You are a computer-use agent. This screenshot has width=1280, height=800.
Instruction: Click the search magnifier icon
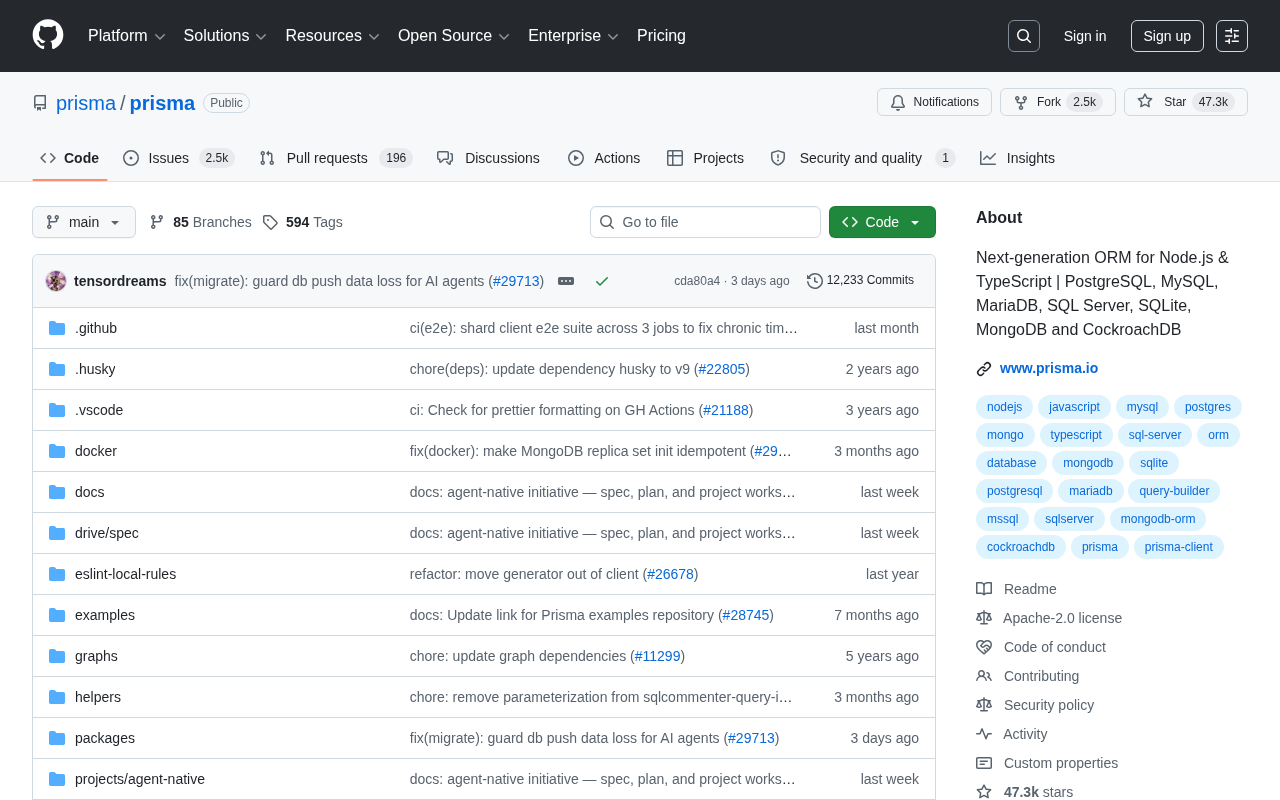[1024, 36]
